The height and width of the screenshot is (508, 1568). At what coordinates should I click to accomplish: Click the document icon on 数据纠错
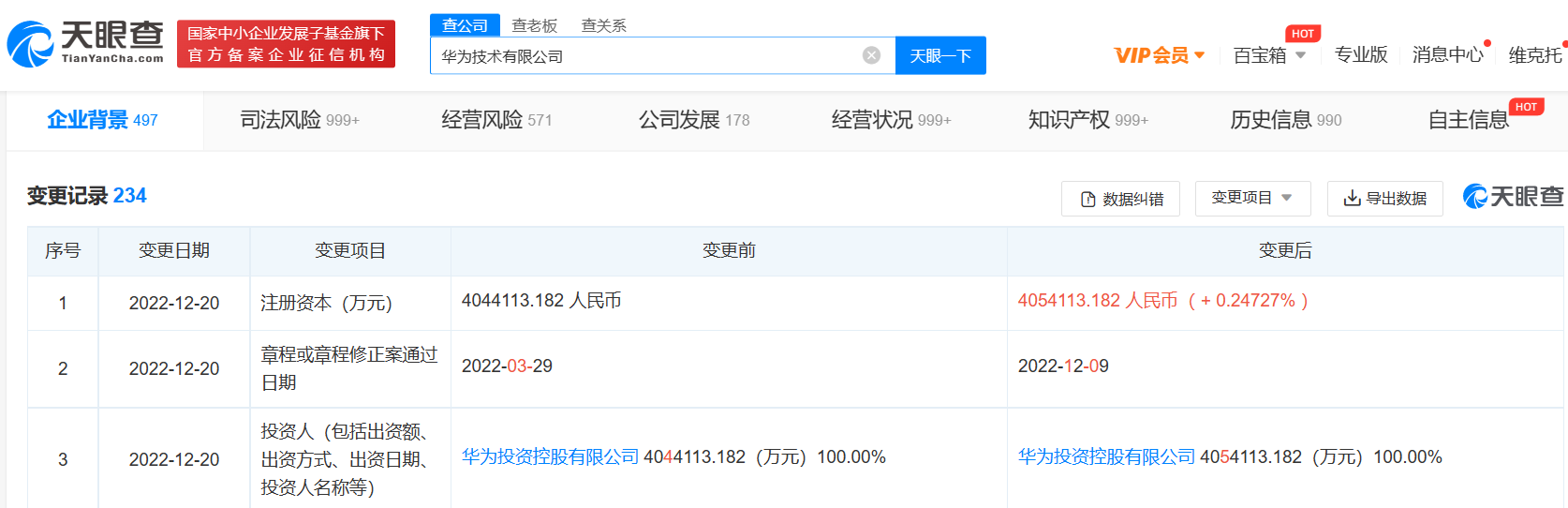[x=1087, y=199]
